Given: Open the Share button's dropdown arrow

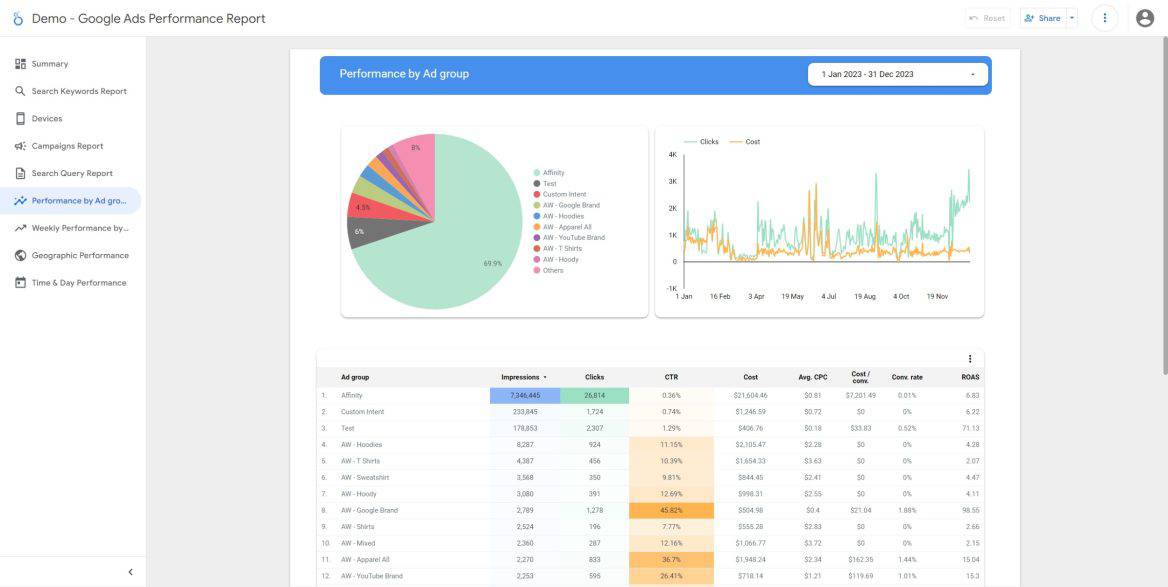Looking at the screenshot, I should [1070, 17].
